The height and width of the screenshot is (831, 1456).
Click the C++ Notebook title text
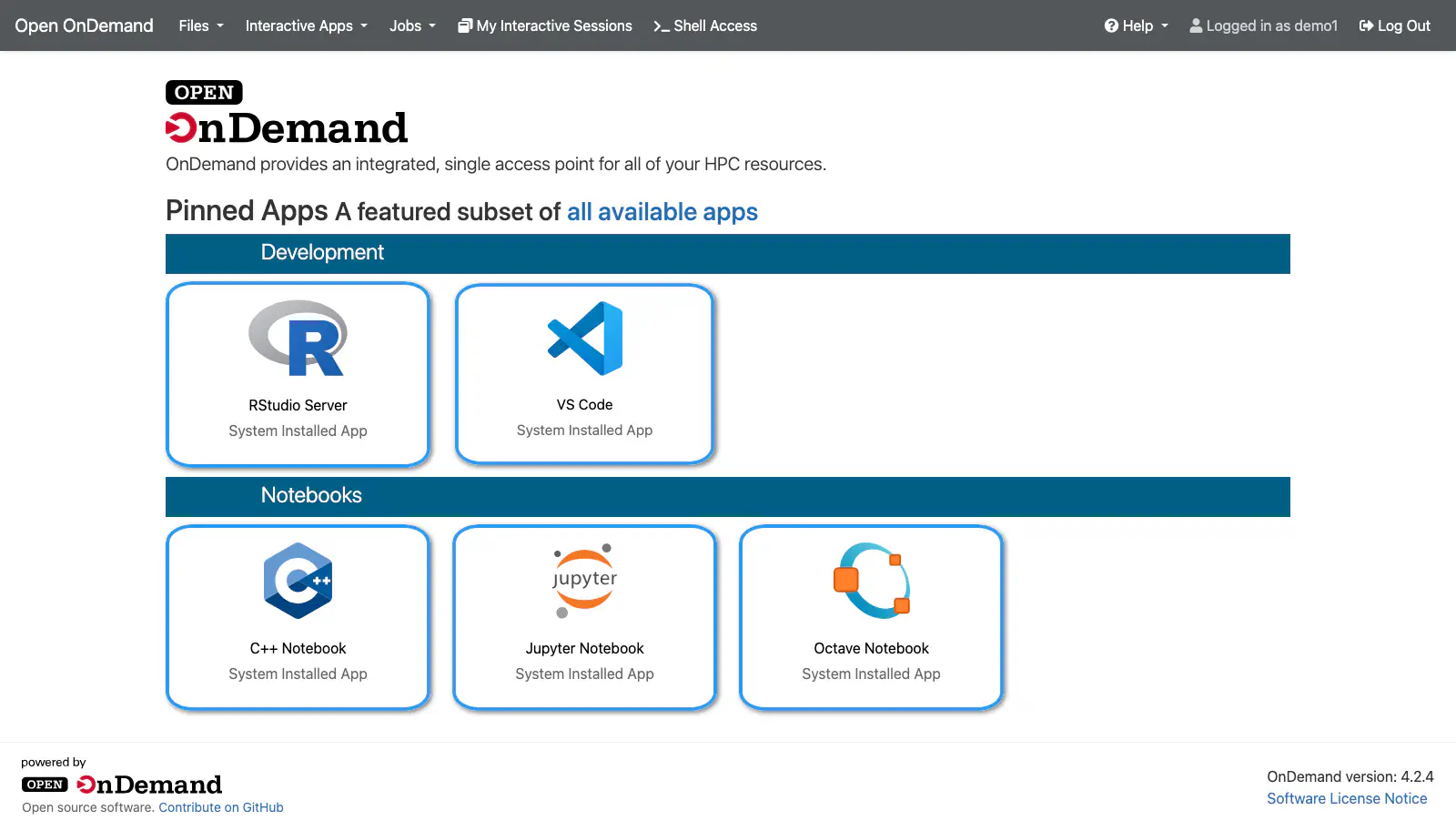point(298,648)
